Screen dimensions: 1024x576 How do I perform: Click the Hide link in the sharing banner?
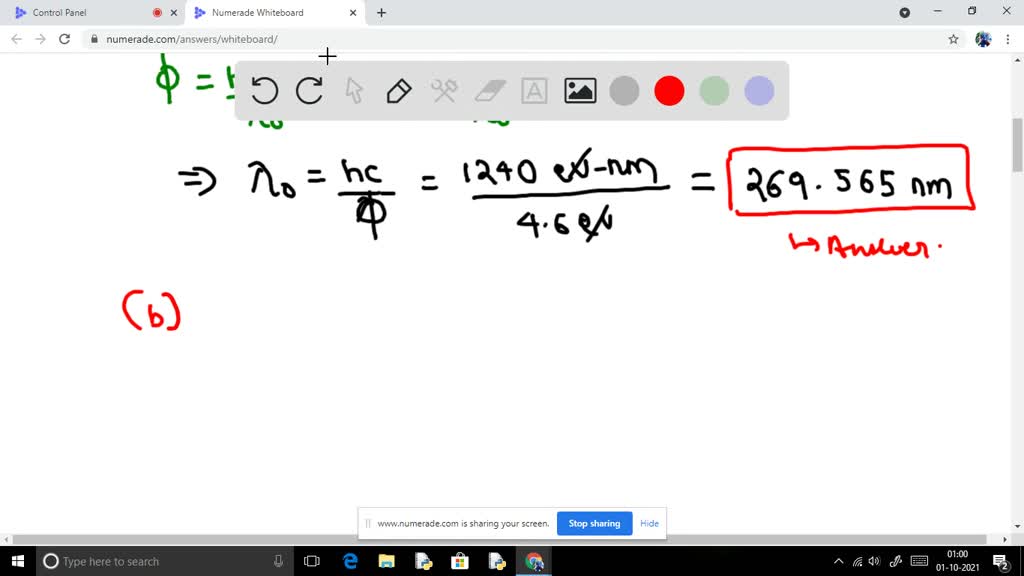pos(649,523)
